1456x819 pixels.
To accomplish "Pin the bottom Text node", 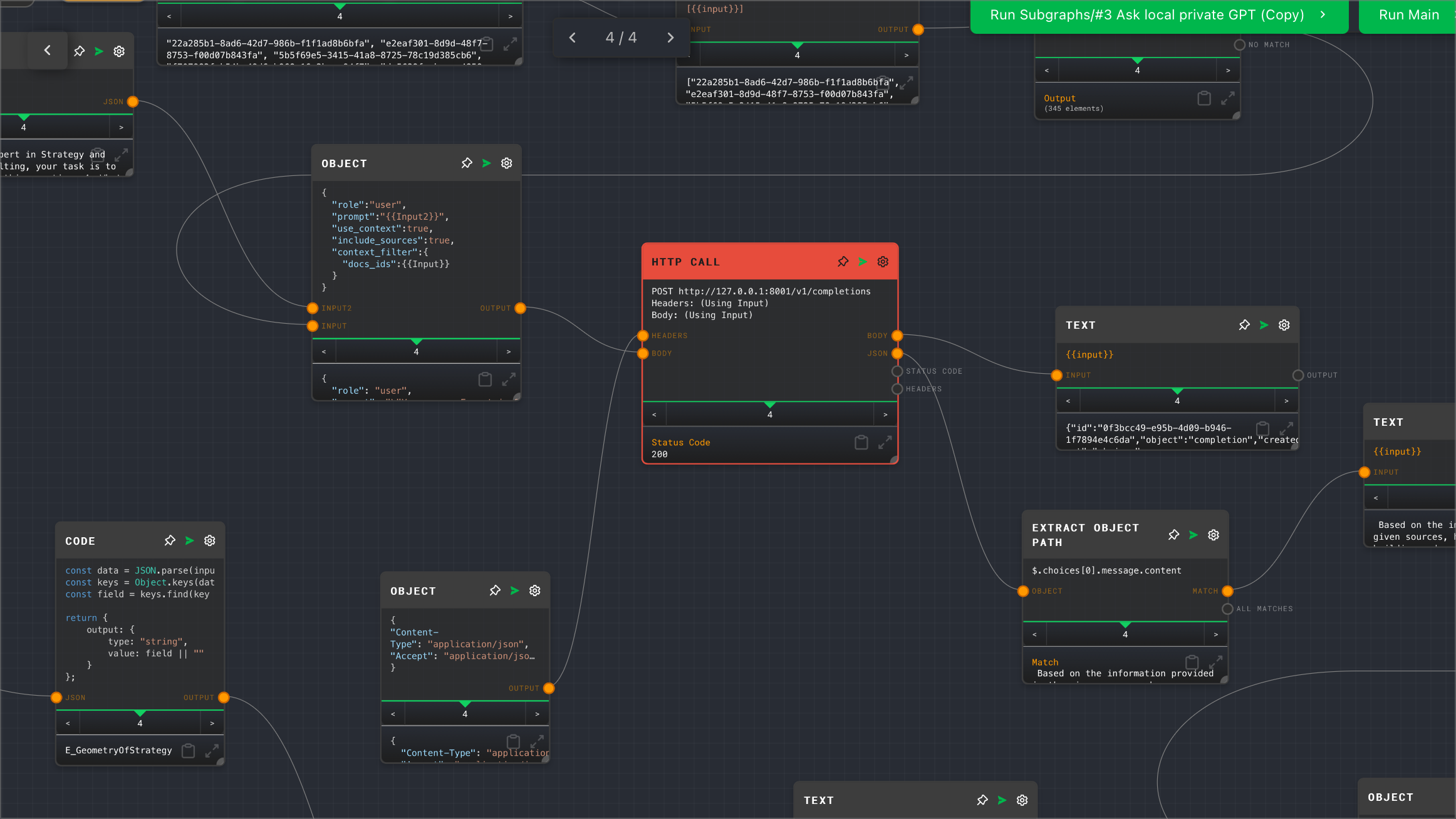I will [x=982, y=800].
